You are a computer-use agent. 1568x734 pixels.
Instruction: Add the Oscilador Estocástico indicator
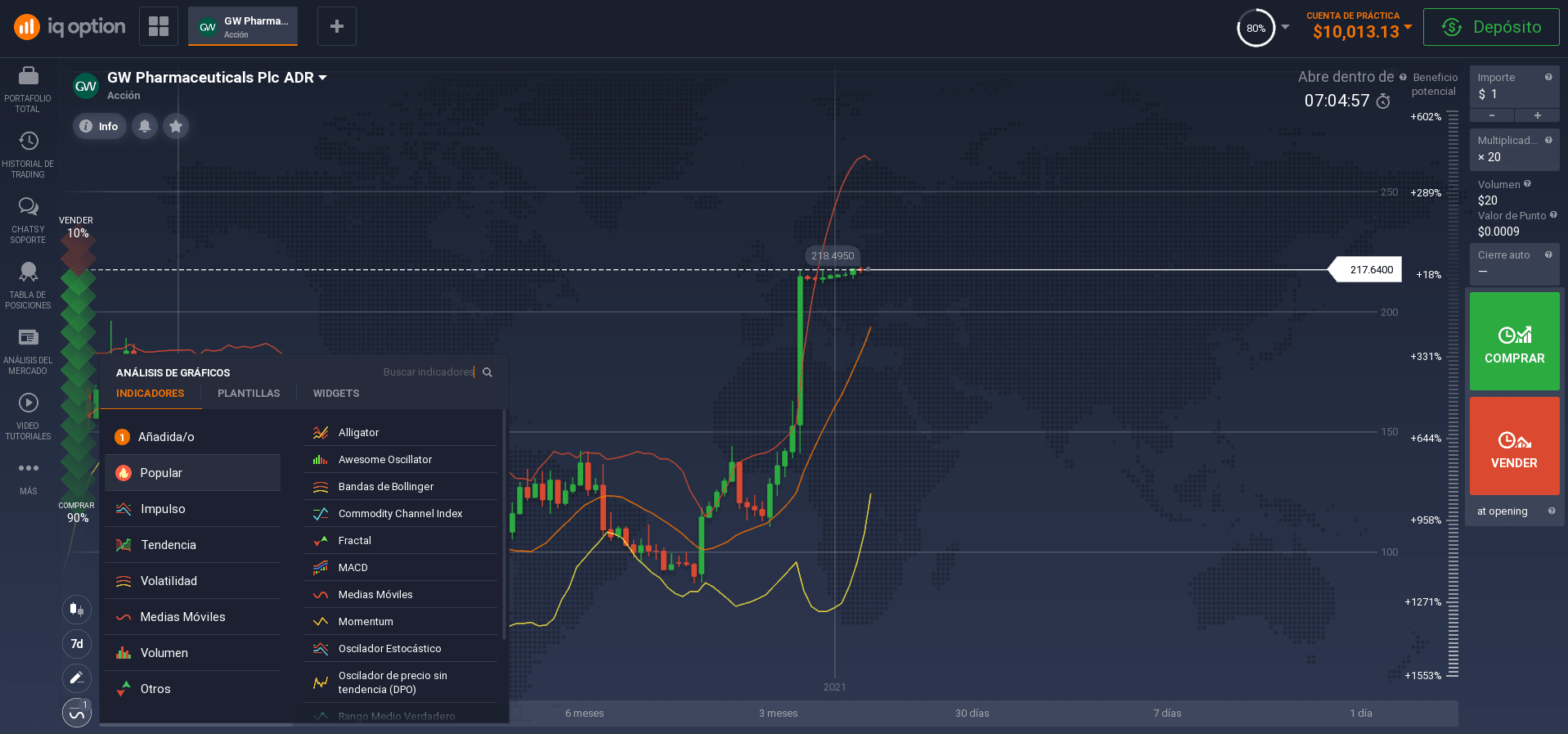(x=401, y=649)
